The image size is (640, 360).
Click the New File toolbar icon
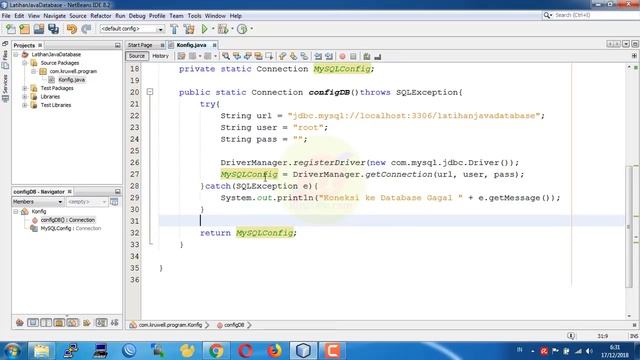tap(11, 29)
